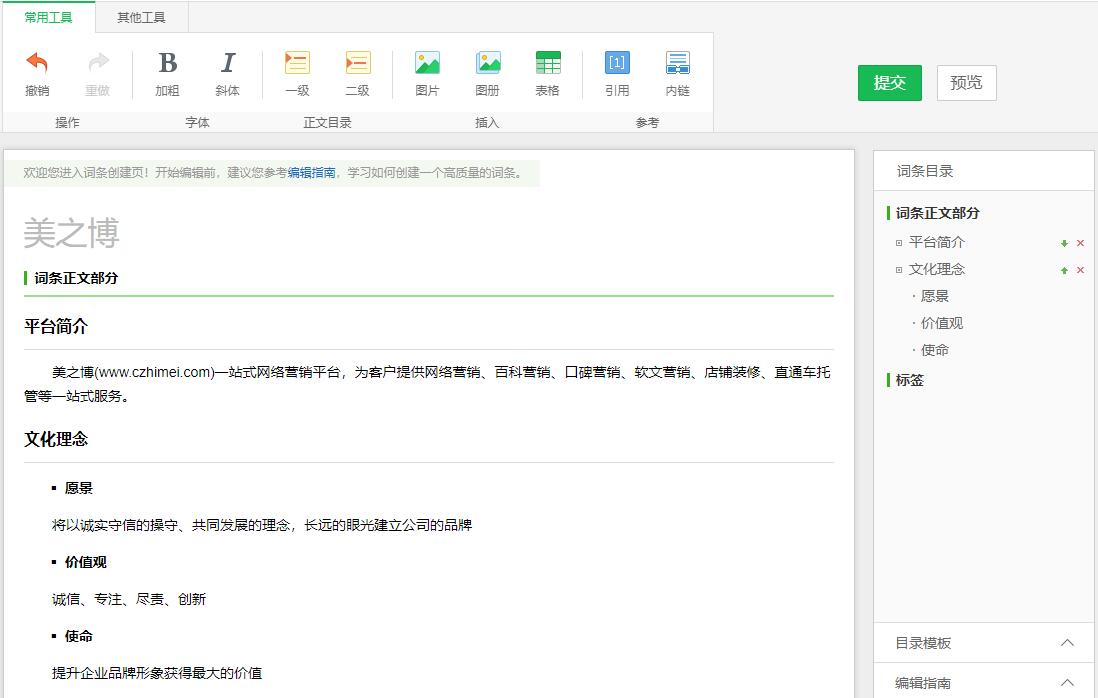Insert a table via 表格 icon
The width and height of the screenshot is (1098, 698).
[x=548, y=64]
